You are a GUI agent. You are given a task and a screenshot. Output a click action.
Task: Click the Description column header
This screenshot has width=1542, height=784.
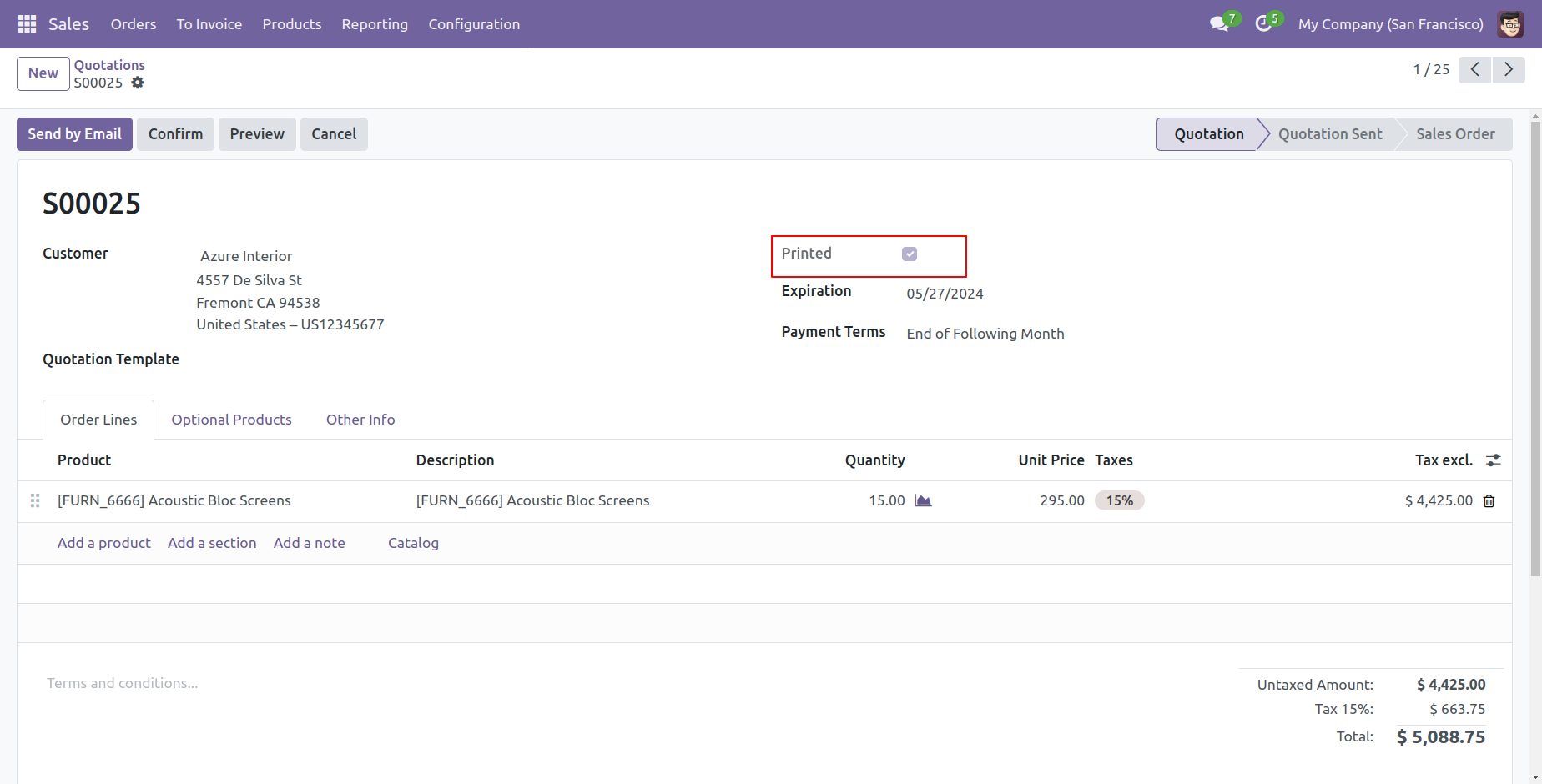coord(455,460)
